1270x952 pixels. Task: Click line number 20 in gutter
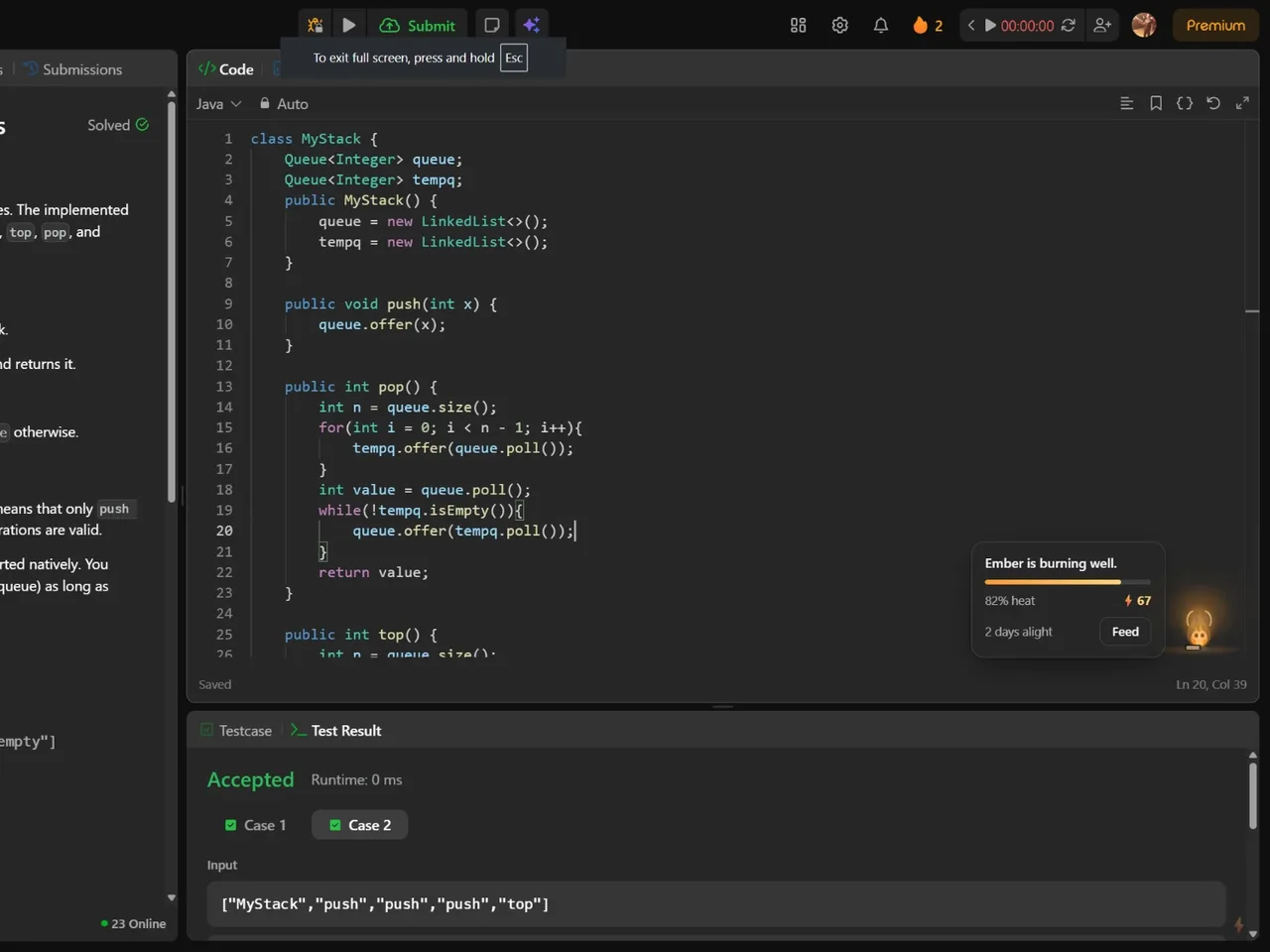224,531
